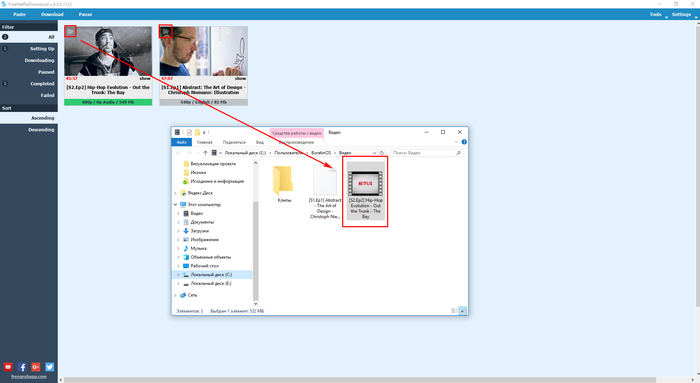This screenshot has width=700, height=383.
Task: Go up one level in Explorer
Action: pyautogui.click(x=205, y=153)
